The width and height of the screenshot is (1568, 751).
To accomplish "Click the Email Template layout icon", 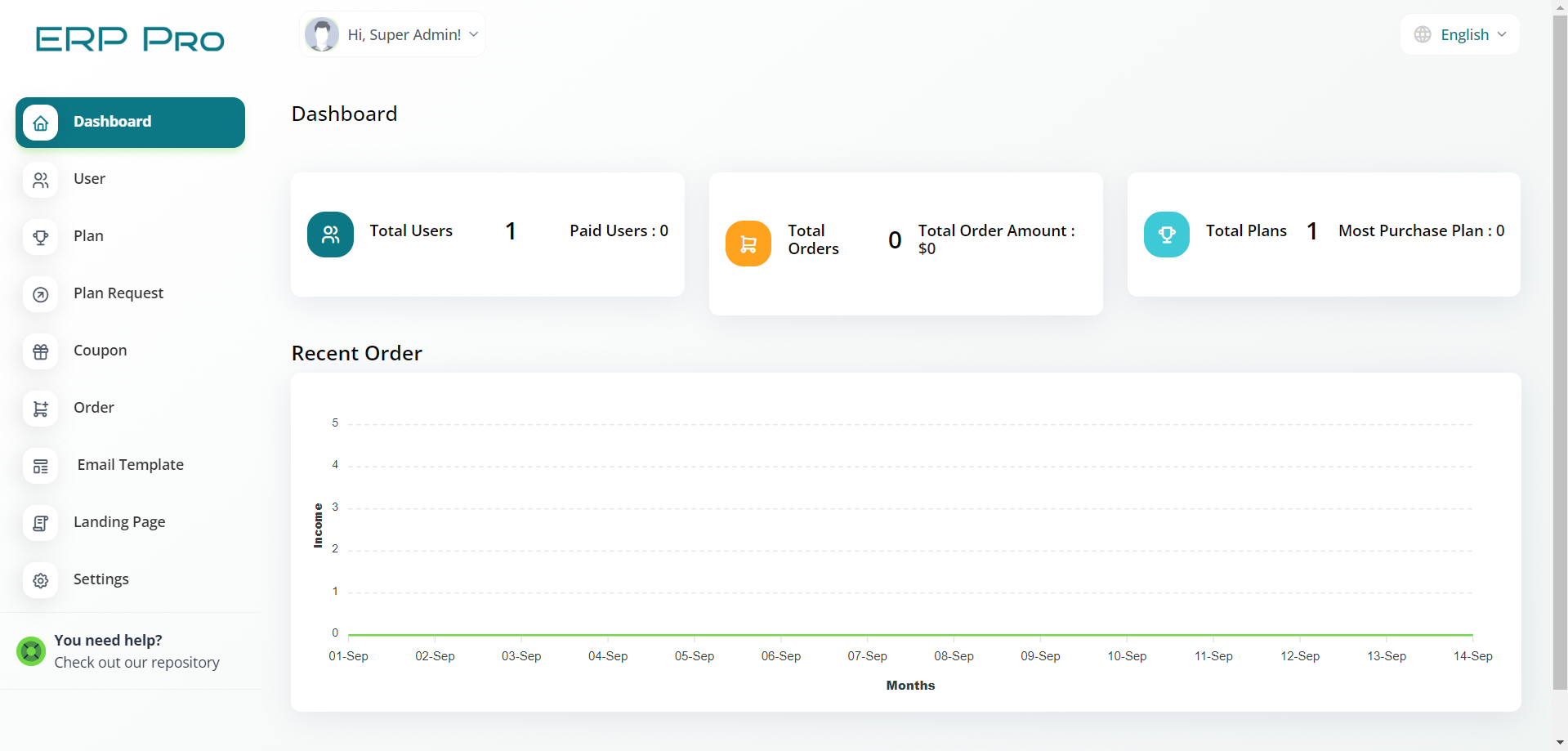I will tap(41, 466).
